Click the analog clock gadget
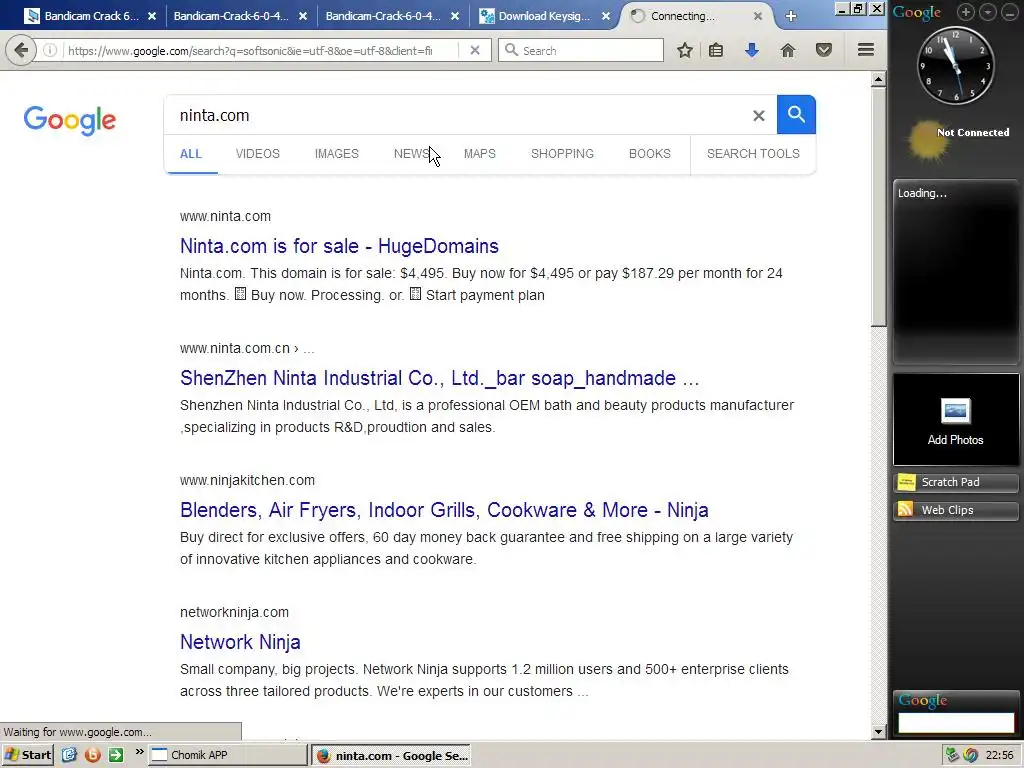The width and height of the screenshot is (1024, 768). [x=955, y=65]
